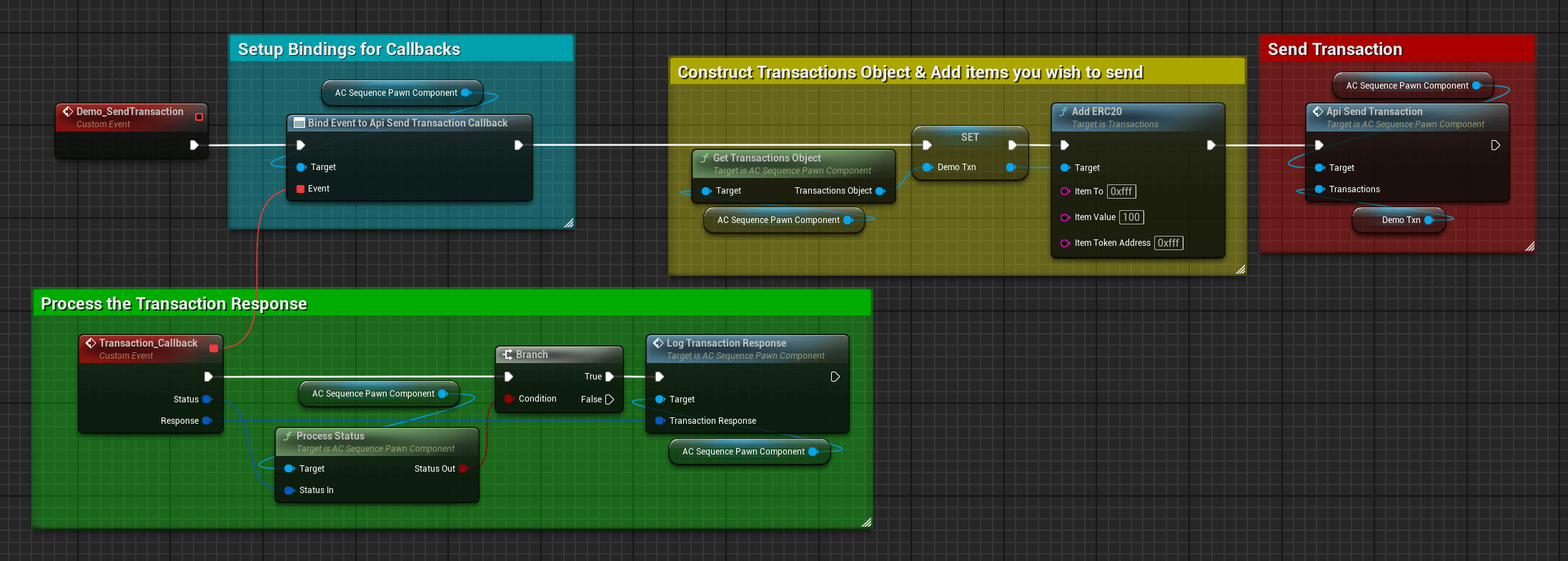This screenshot has width=1568, height=561.
Task: Click the Demo_SendTransaction red delegate pin
Action: 199,116
